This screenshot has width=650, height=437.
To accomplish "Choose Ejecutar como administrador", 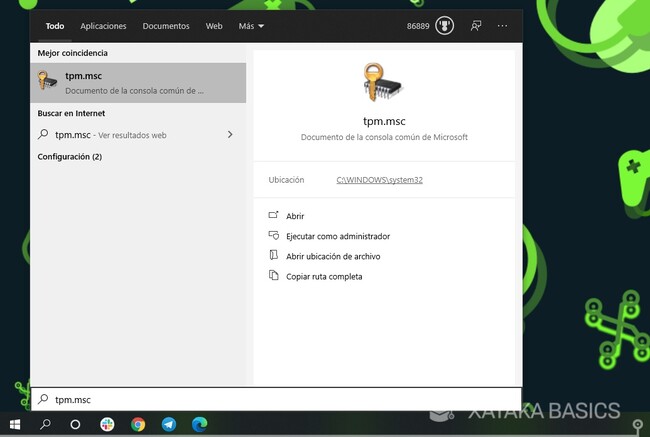I will coord(337,236).
